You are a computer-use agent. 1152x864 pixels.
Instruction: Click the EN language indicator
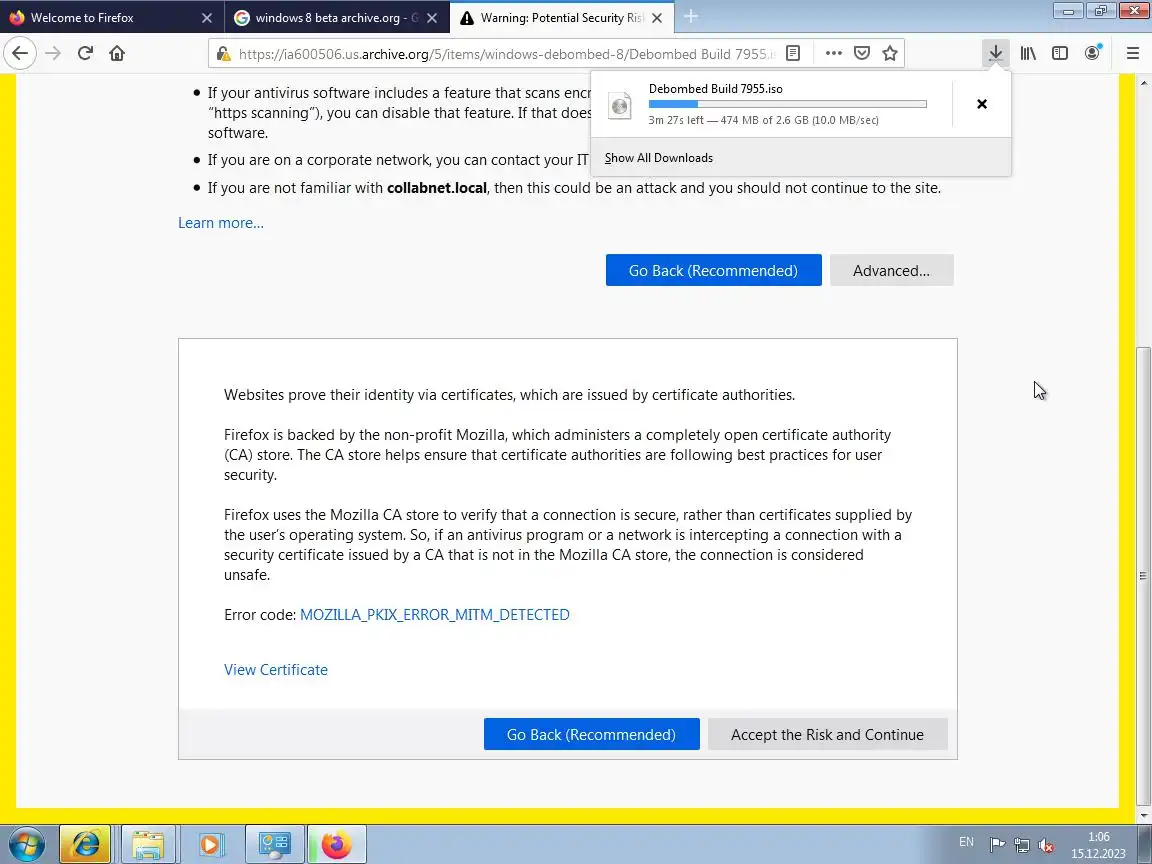(x=966, y=842)
